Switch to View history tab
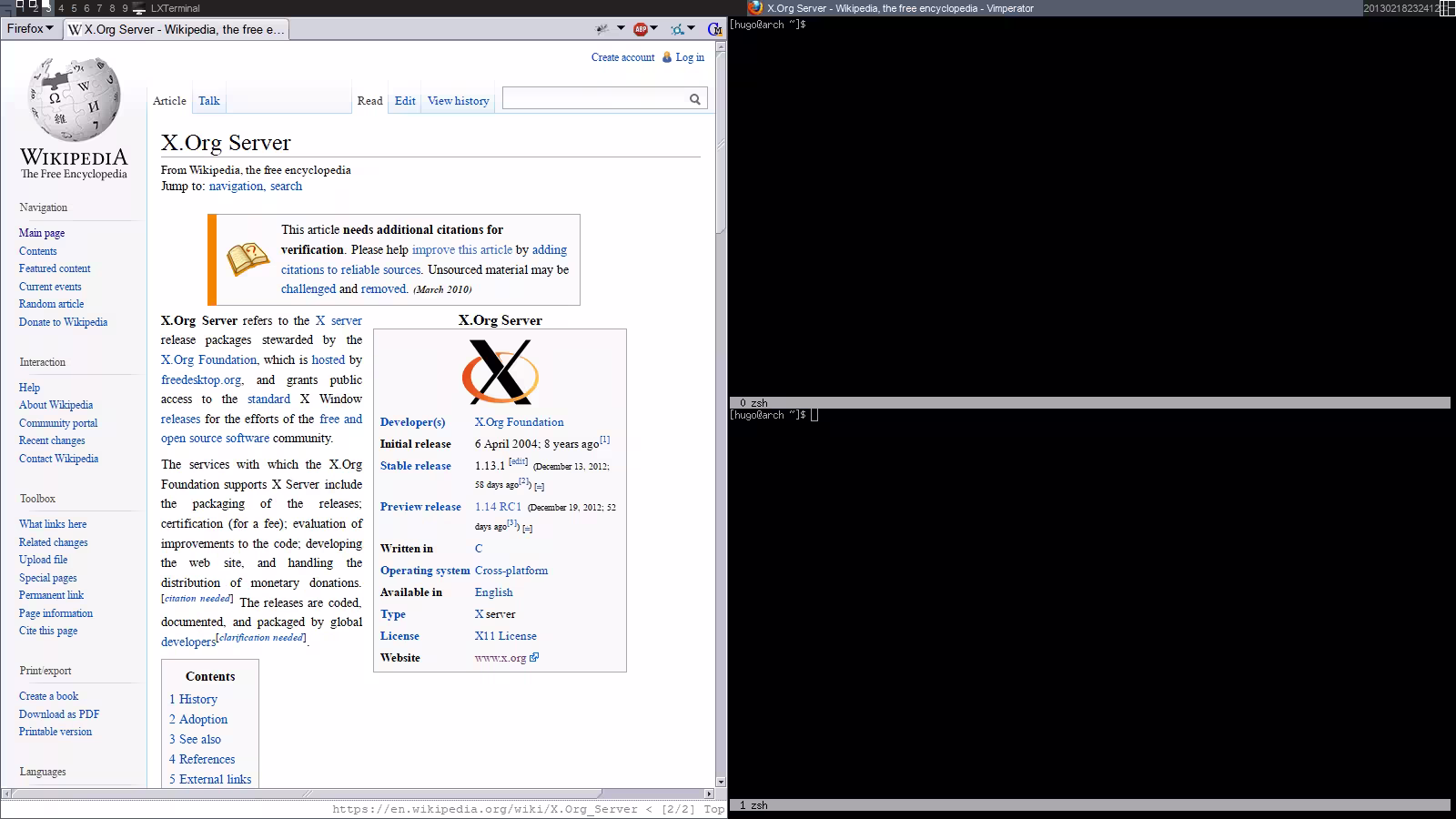 click(458, 101)
